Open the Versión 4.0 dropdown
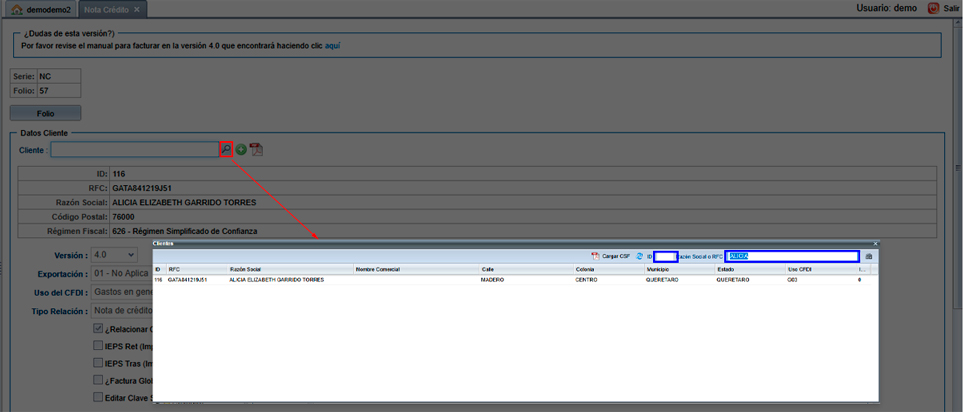The height and width of the screenshot is (412, 963). [115, 254]
